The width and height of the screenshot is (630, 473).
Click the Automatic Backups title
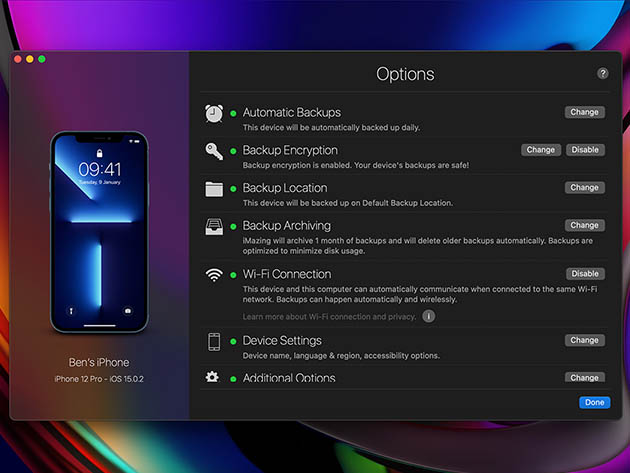click(292, 113)
